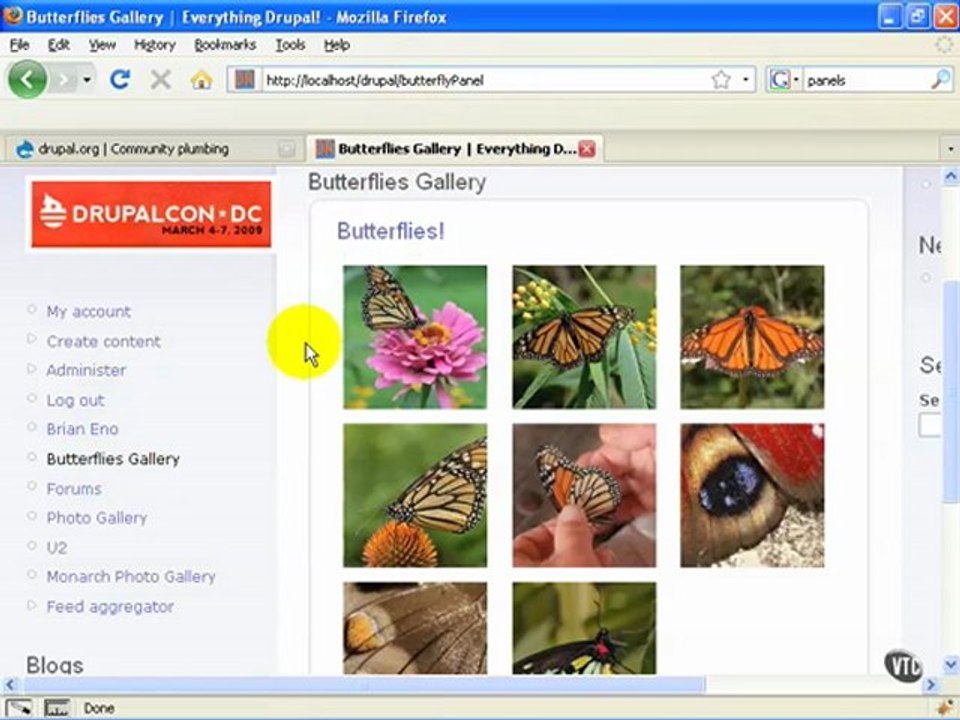Open the Administer link
This screenshot has width=960, height=720.
(86, 370)
